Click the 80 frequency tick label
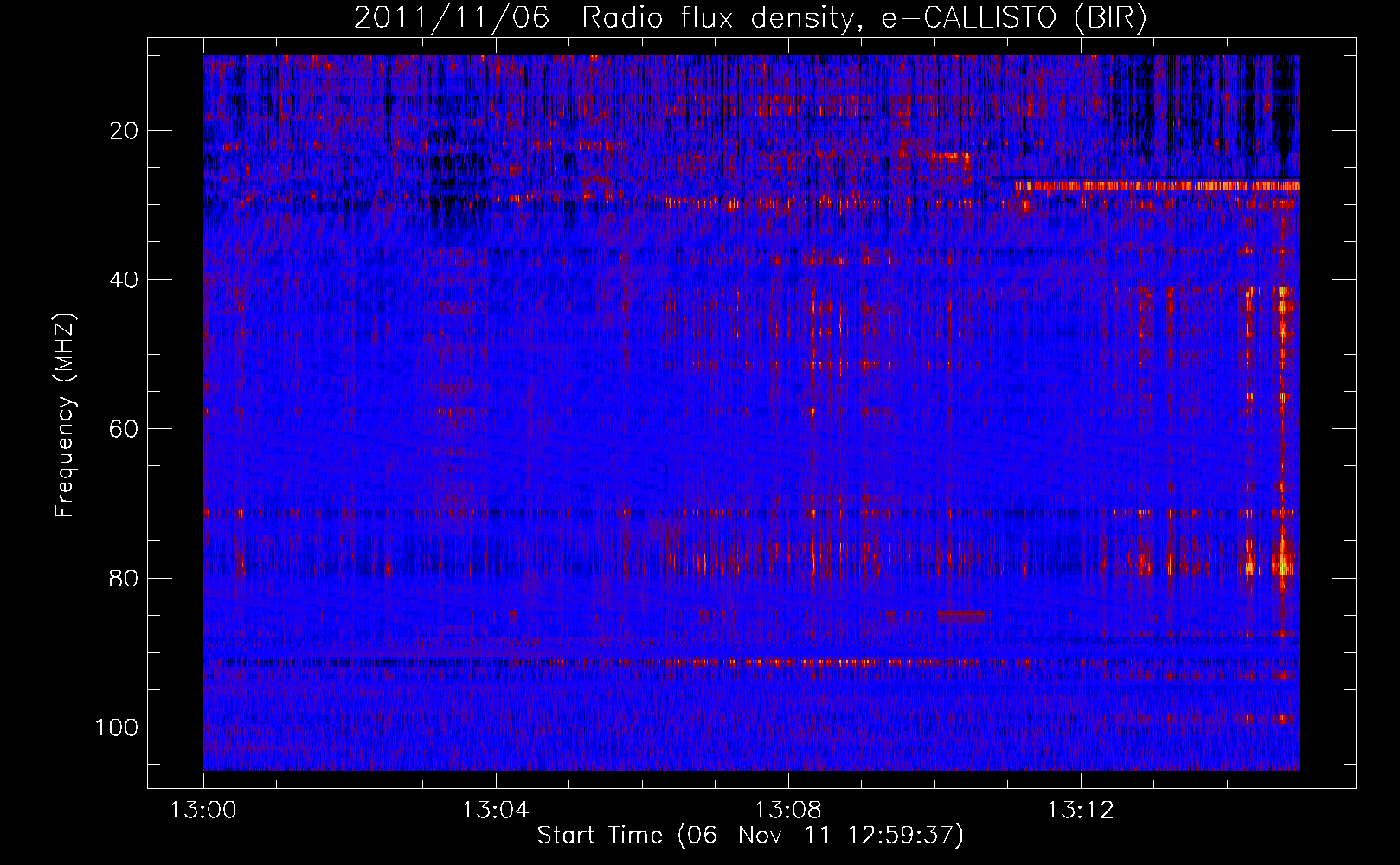Image resolution: width=1400 pixels, height=865 pixels. [x=125, y=578]
